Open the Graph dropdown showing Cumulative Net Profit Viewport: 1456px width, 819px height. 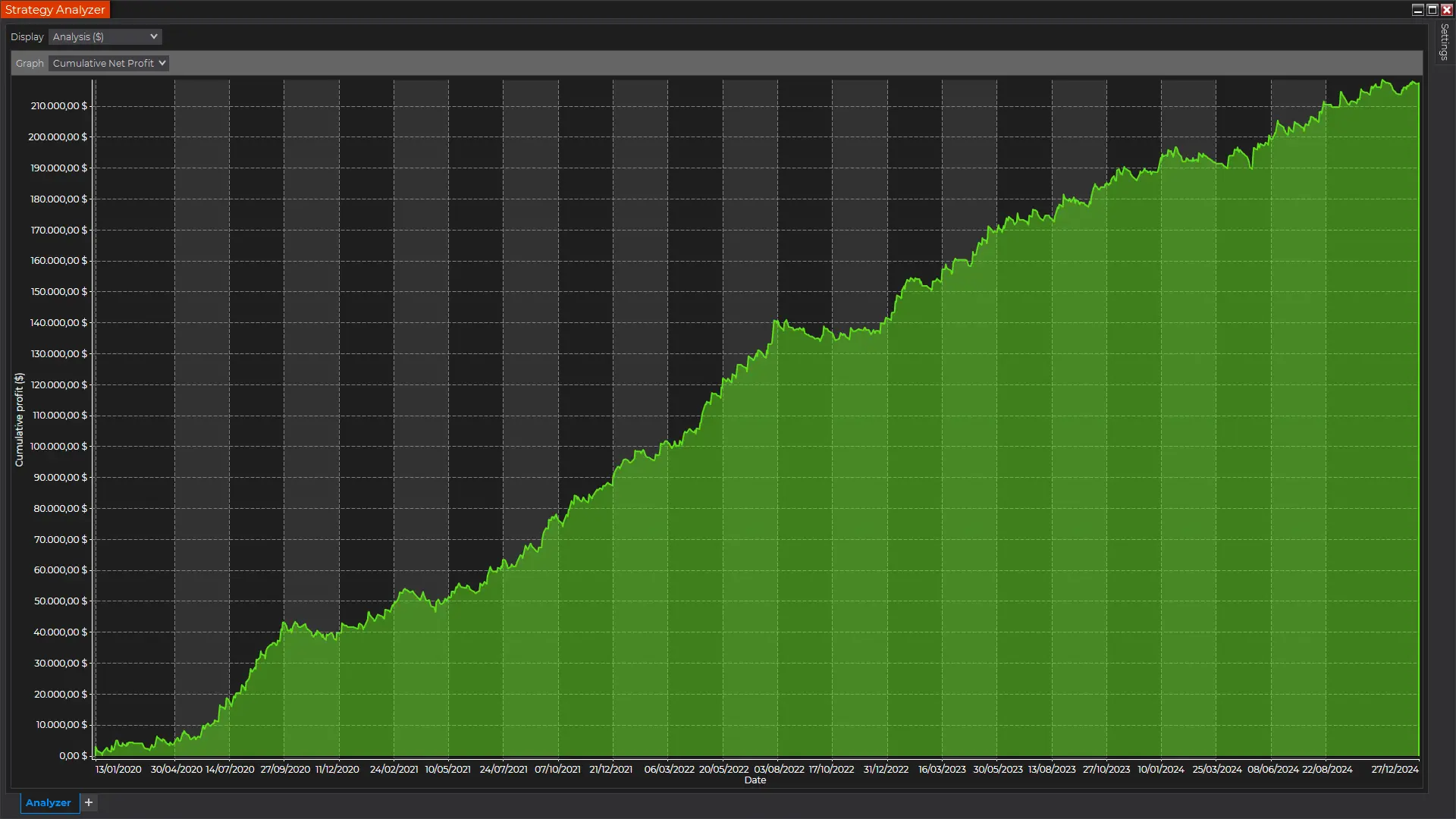click(108, 63)
